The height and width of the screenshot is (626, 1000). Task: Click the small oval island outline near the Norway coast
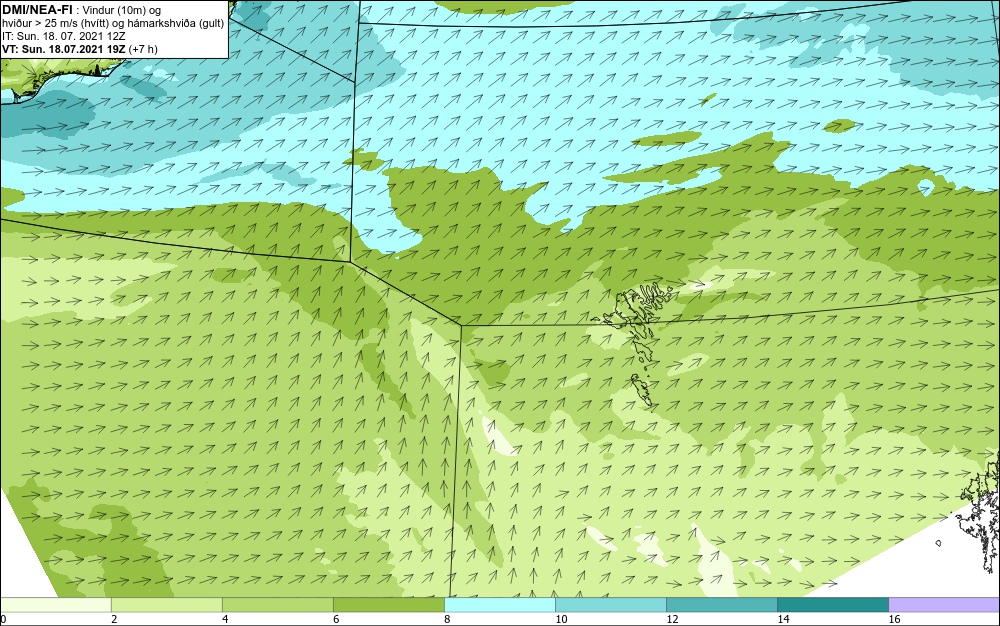[939, 543]
